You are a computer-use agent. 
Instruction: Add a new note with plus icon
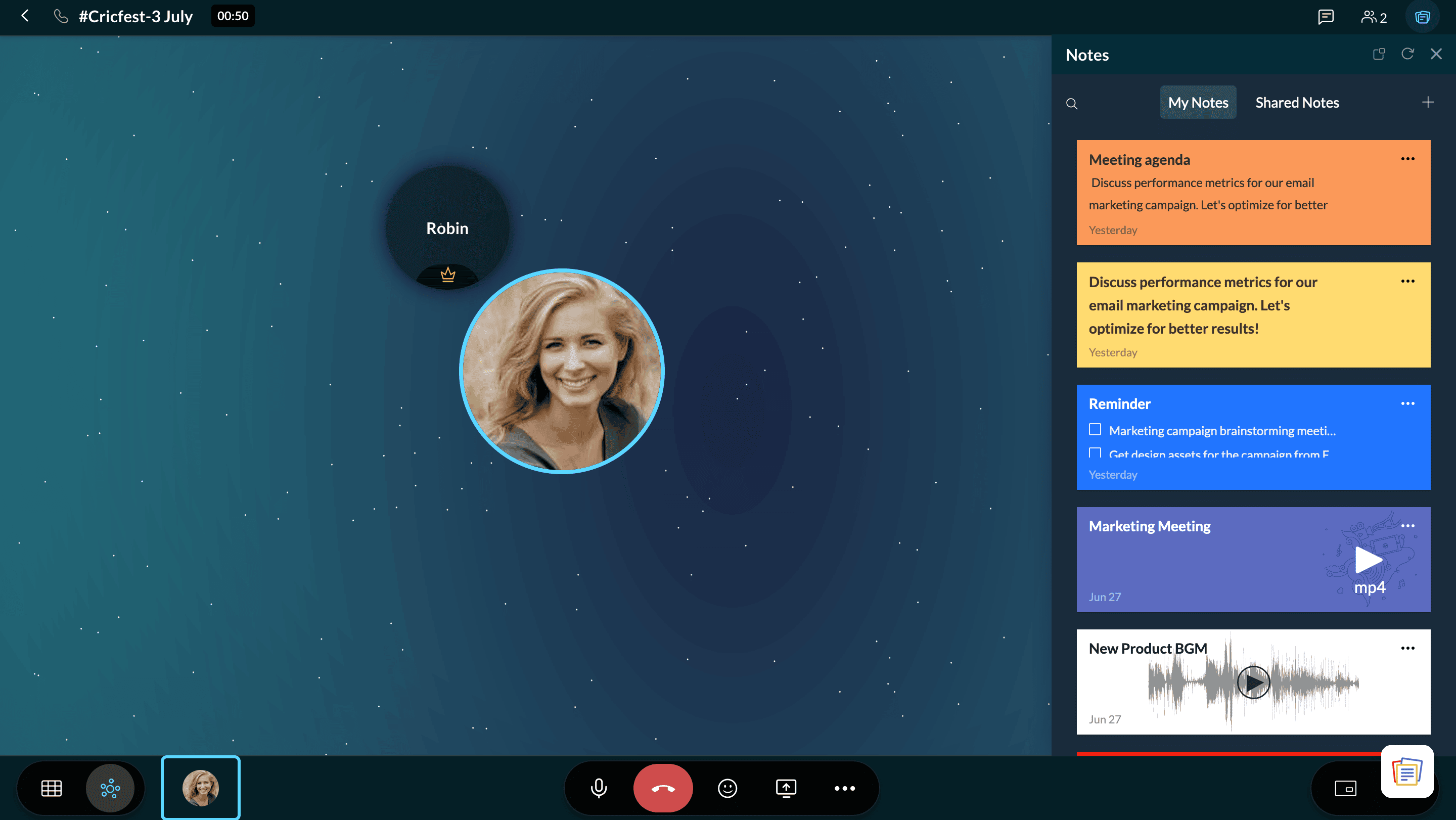(x=1428, y=102)
